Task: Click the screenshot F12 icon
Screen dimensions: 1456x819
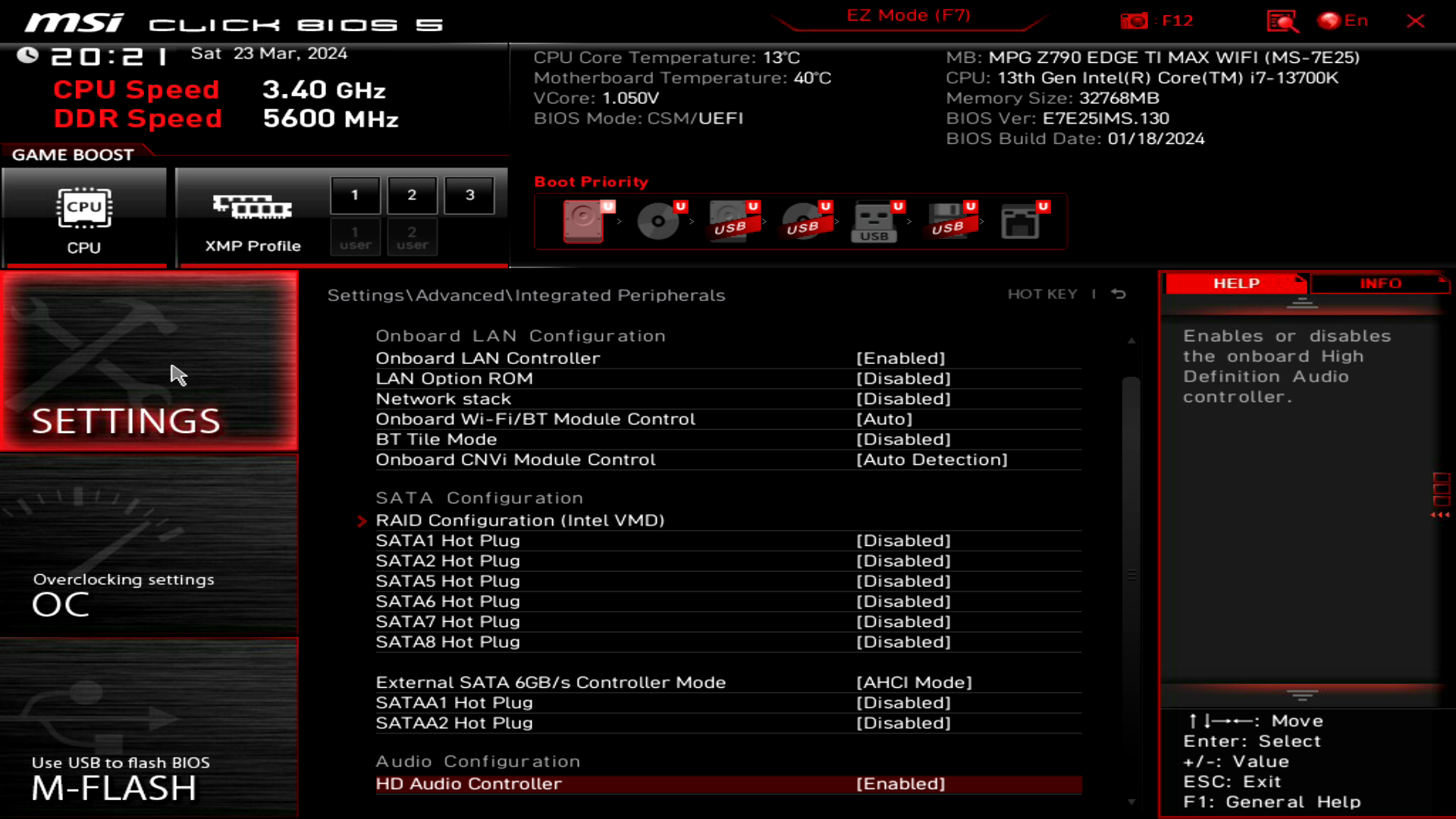Action: coord(1135,20)
